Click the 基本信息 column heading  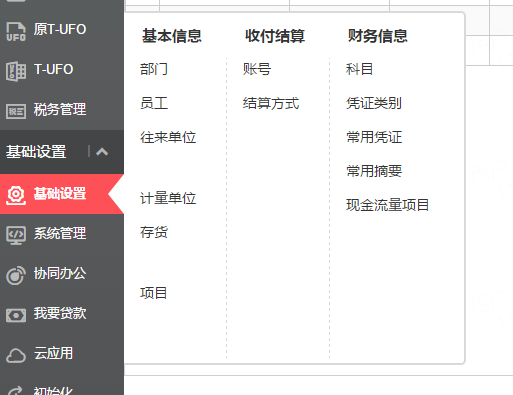point(172,36)
